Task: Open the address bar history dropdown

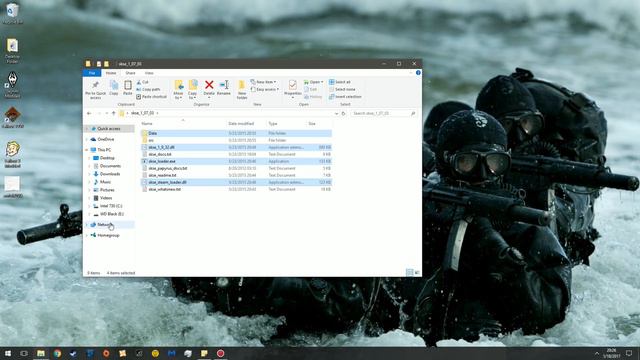Action: pyautogui.click(x=336, y=113)
